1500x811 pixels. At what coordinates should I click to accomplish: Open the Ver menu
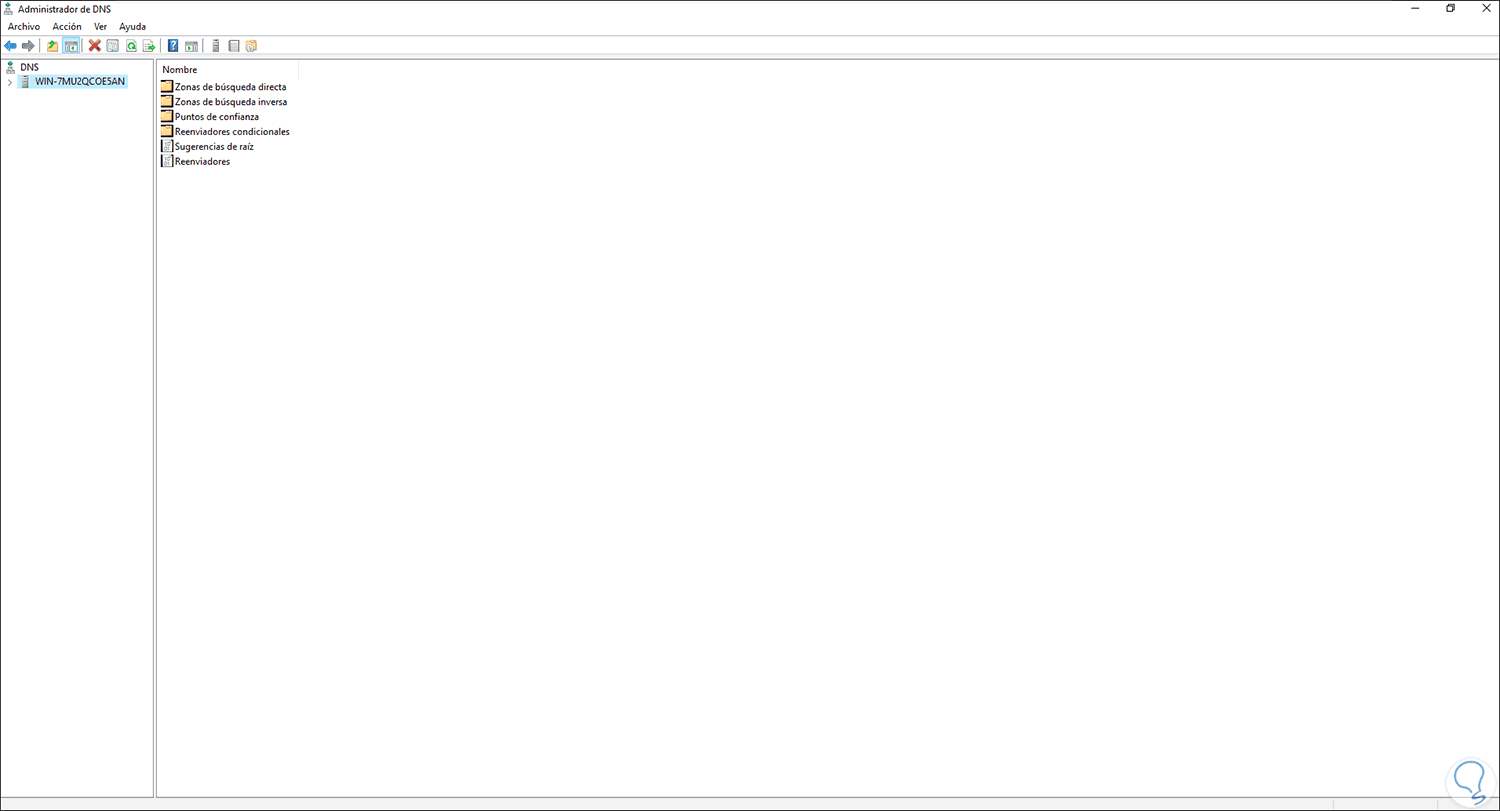100,26
